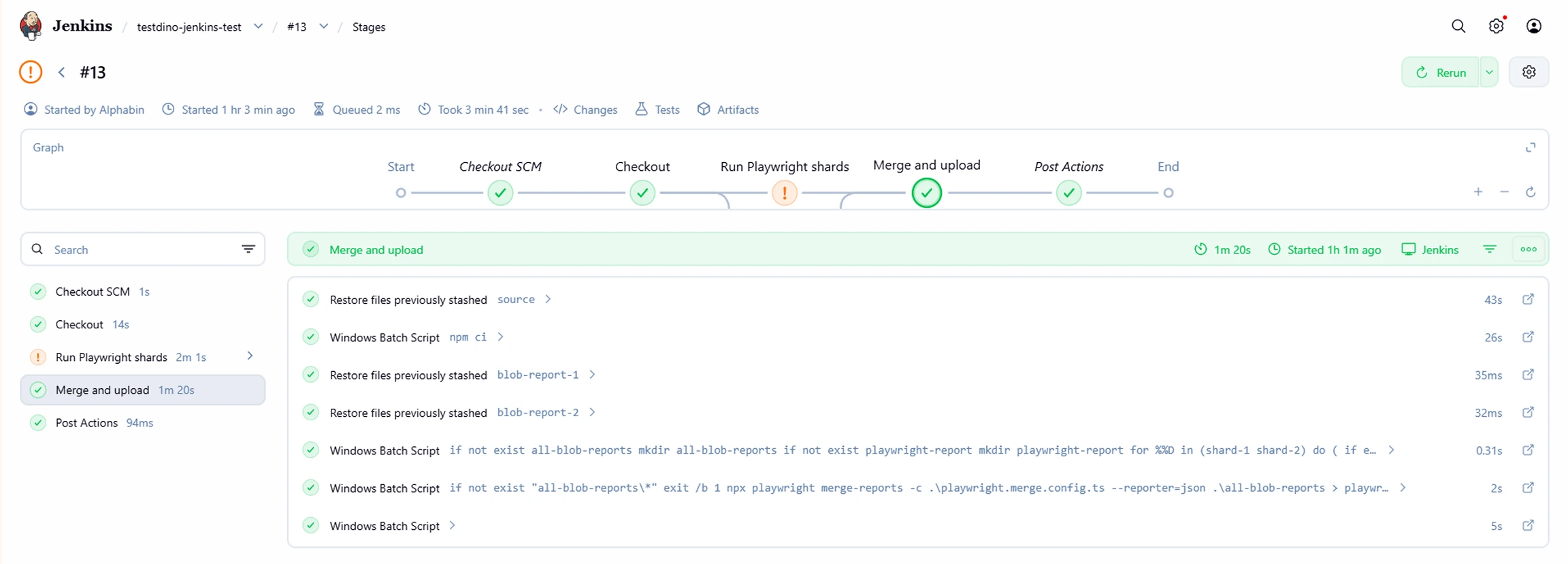Expand the mkdir all-blob-reports batch step
This screenshot has height=564, width=1568.
click(x=1391, y=450)
